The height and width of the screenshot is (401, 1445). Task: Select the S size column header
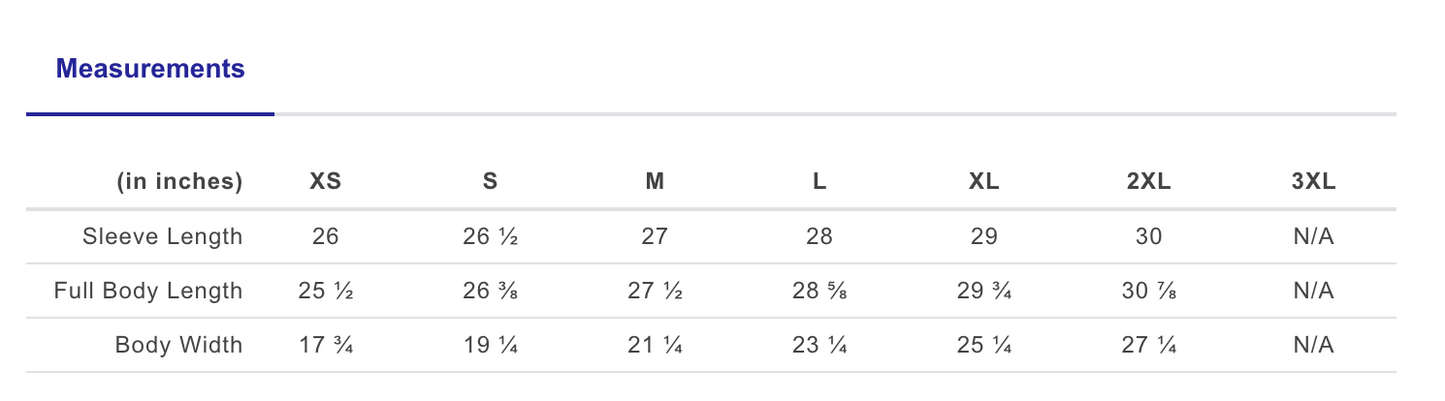pyautogui.click(x=490, y=182)
